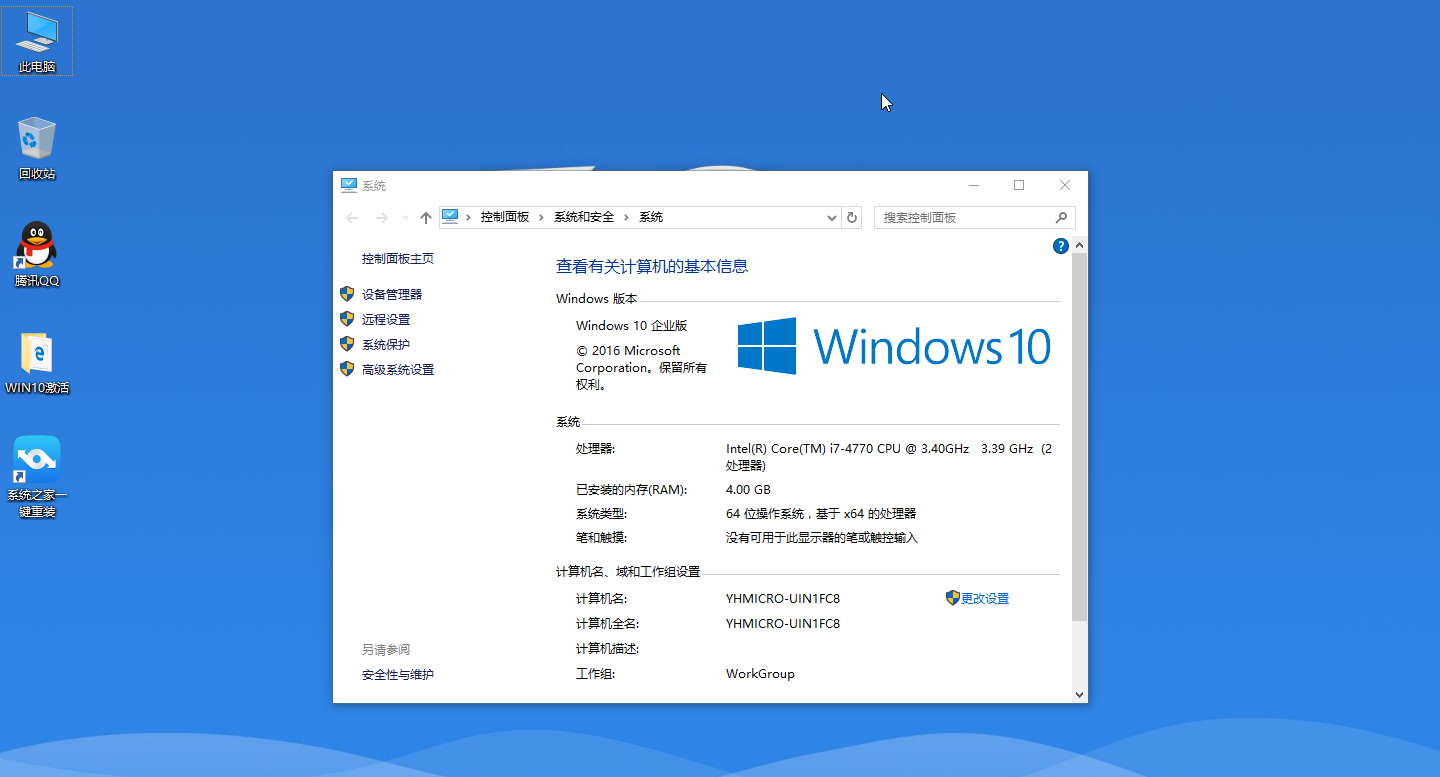Click the 处理器: label
1440x777 pixels.
click(x=596, y=449)
